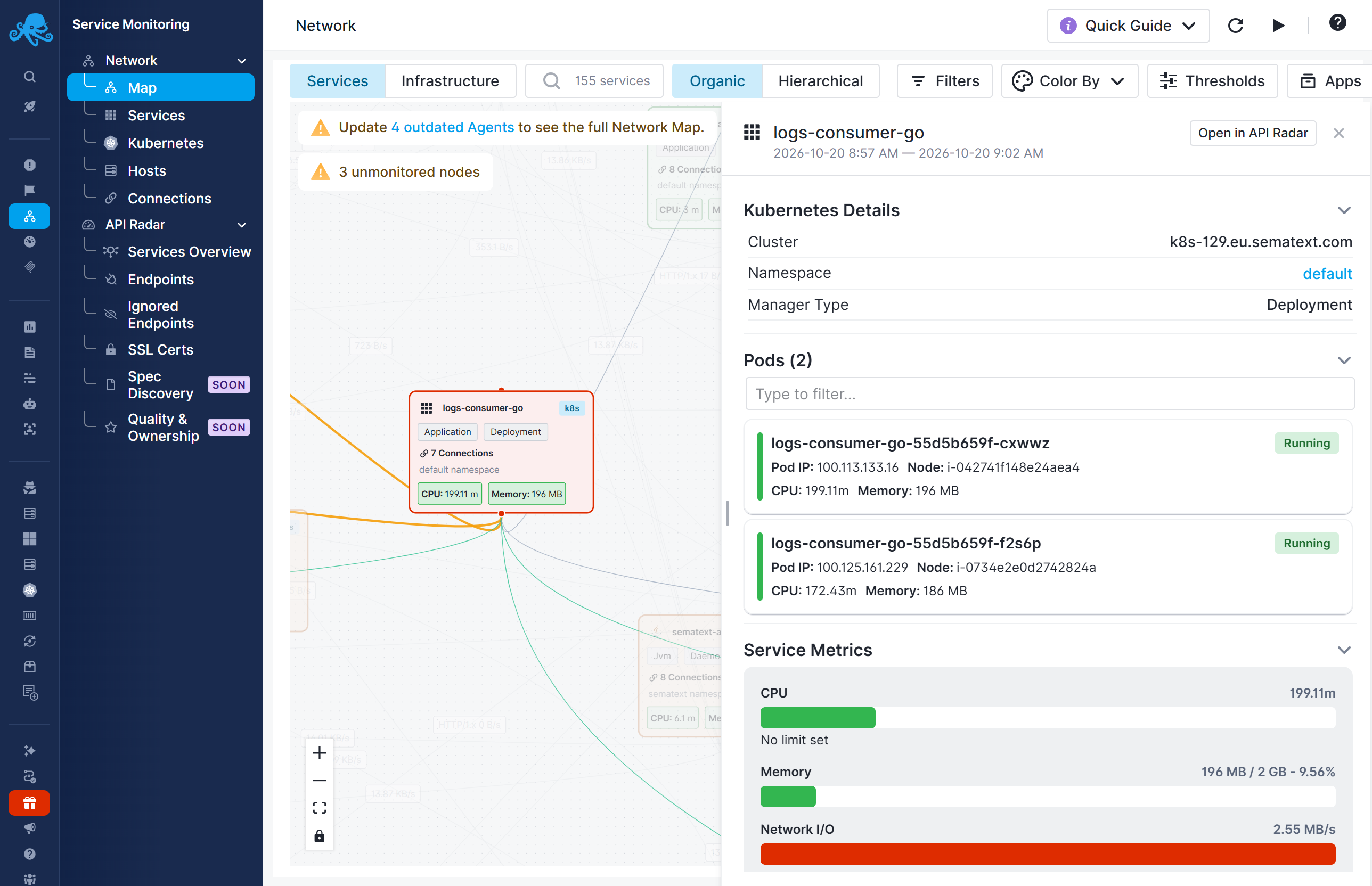Focus the Type to filter pods field

[x=1049, y=394]
